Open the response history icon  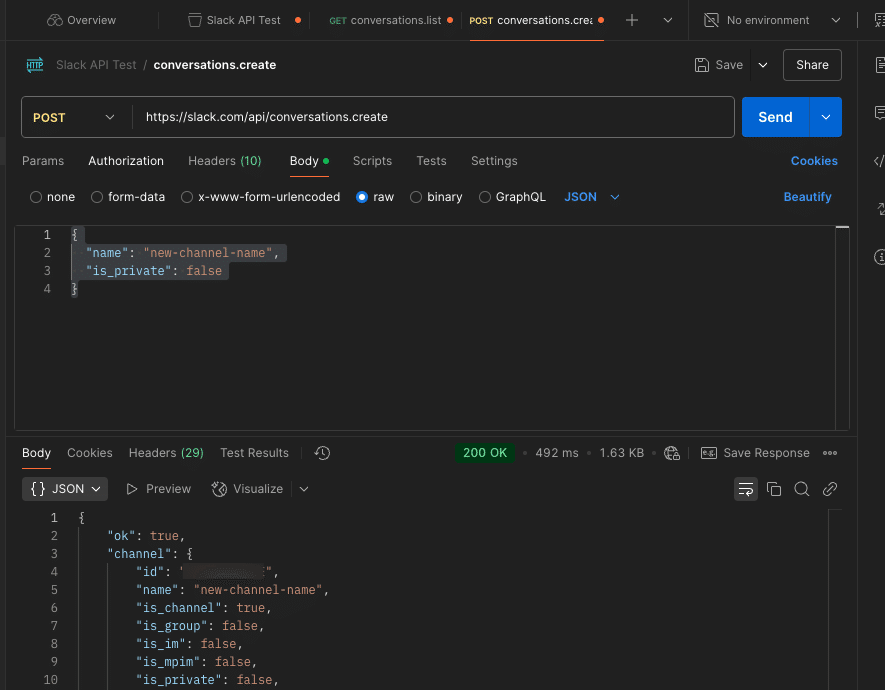click(x=322, y=453)
